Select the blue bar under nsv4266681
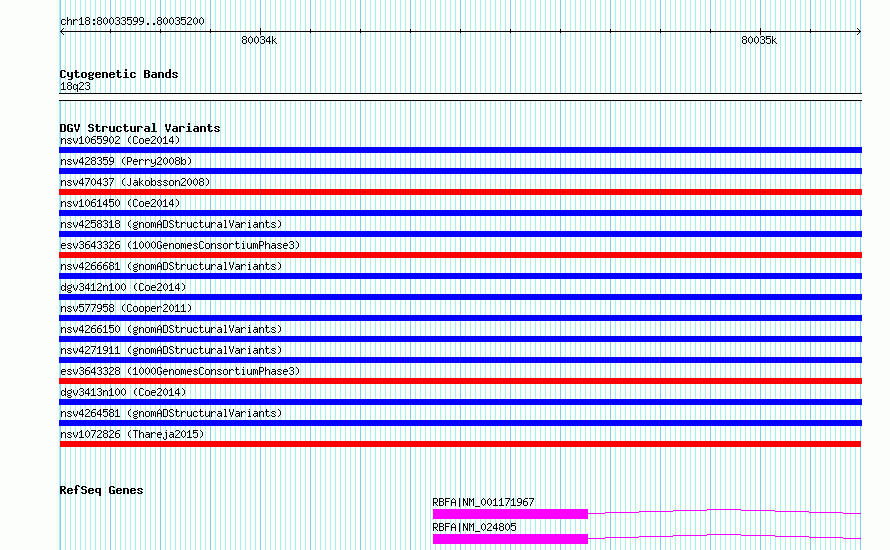The image size is (890, 550). [460, 276]
